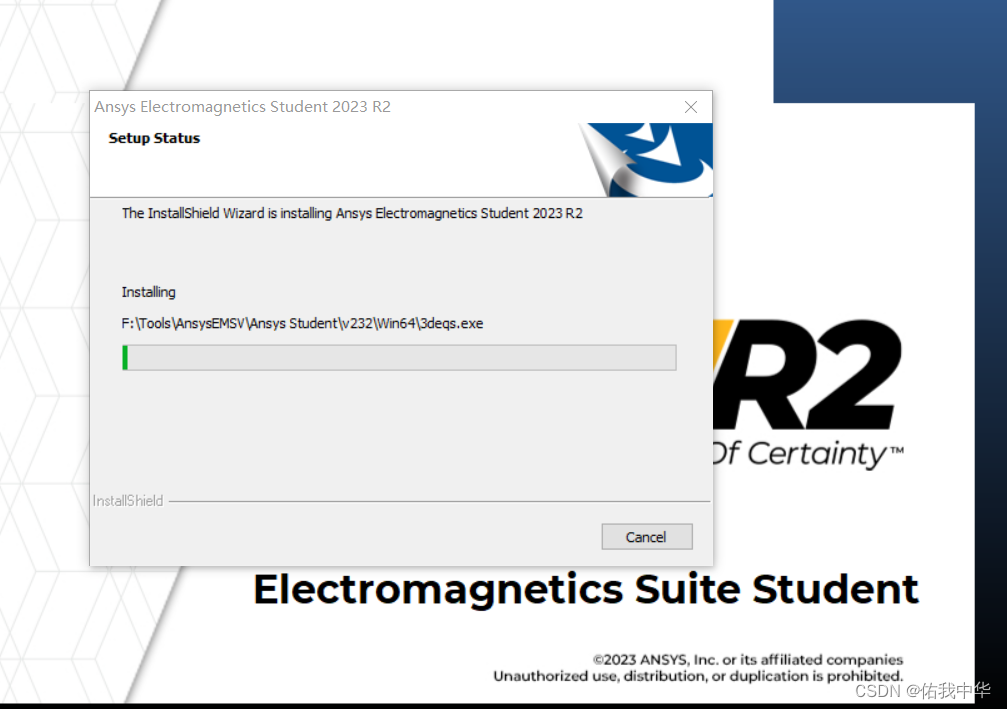Click the R2 logo on splash screen
Screen dimensions: 1007x709
[x=807, y=374]
